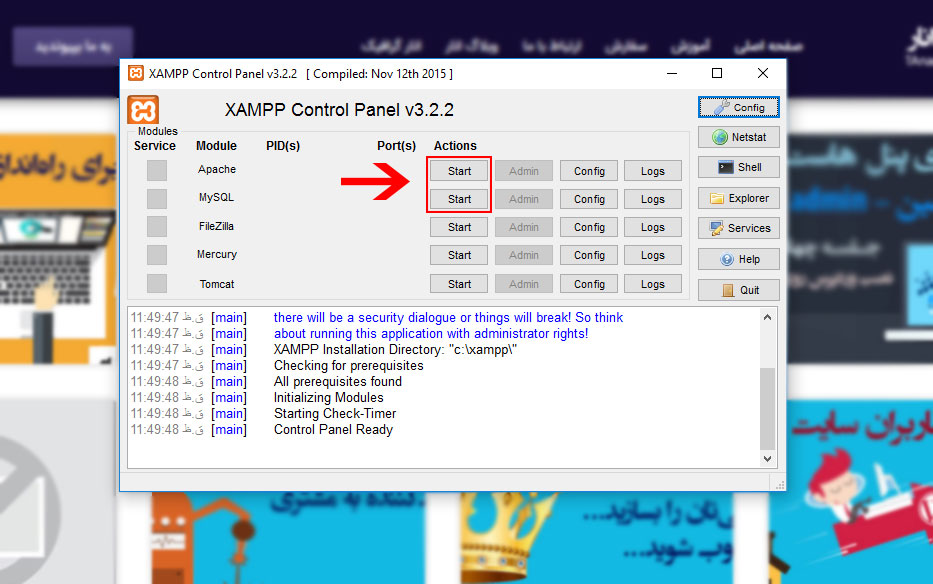Start the Tomcat module
The height and width of the screenshot is (584, 933).
[x=459, y=284]
